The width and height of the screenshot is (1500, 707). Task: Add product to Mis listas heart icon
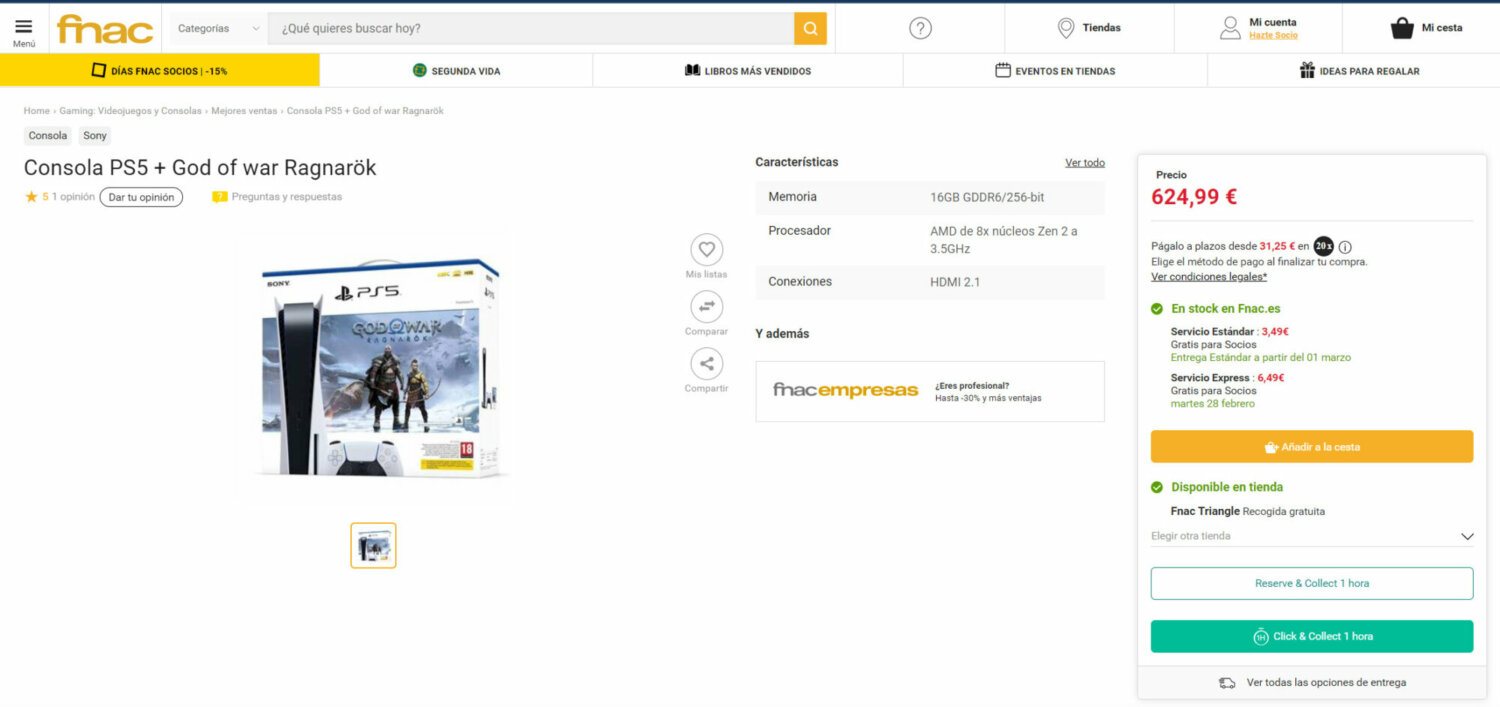(706, 249)
